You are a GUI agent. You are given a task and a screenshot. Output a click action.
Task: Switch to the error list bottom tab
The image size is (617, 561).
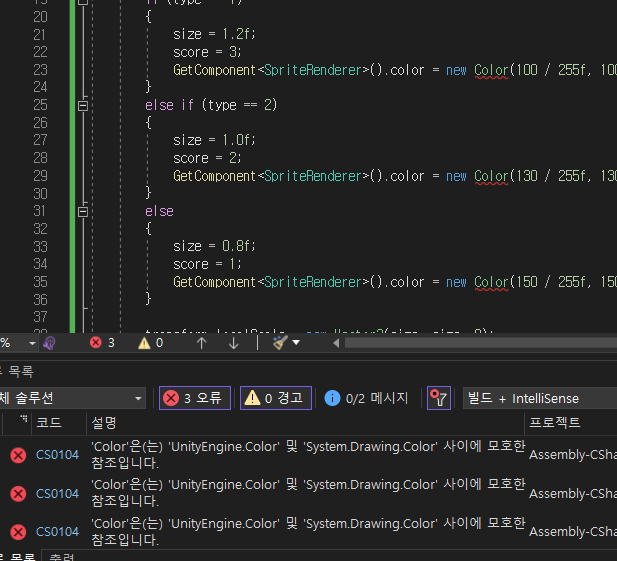coord(18,557)
